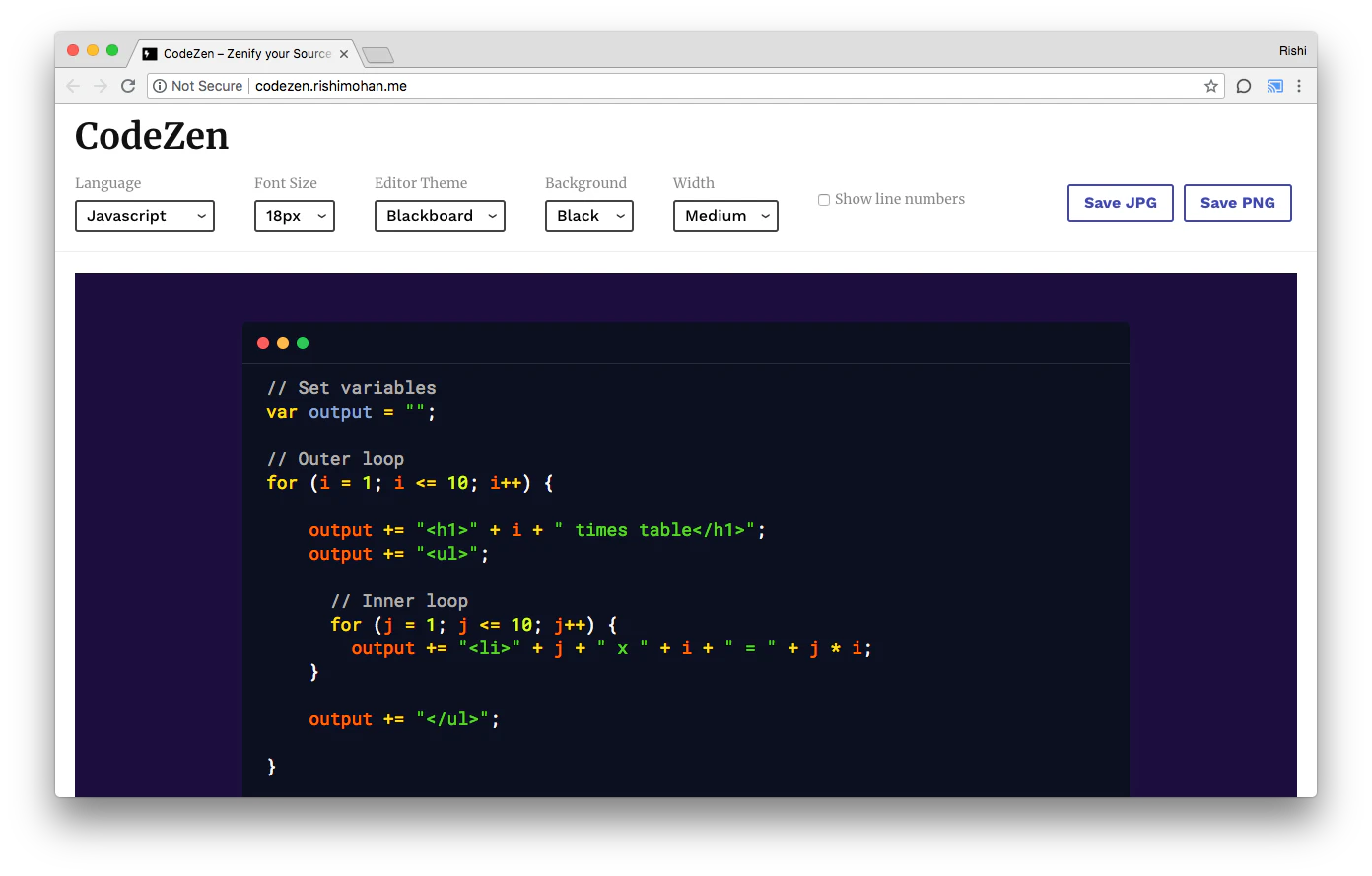Click the Editor Theme label
This screenshot has height=876, width=1372.
[x=421, y=183]
